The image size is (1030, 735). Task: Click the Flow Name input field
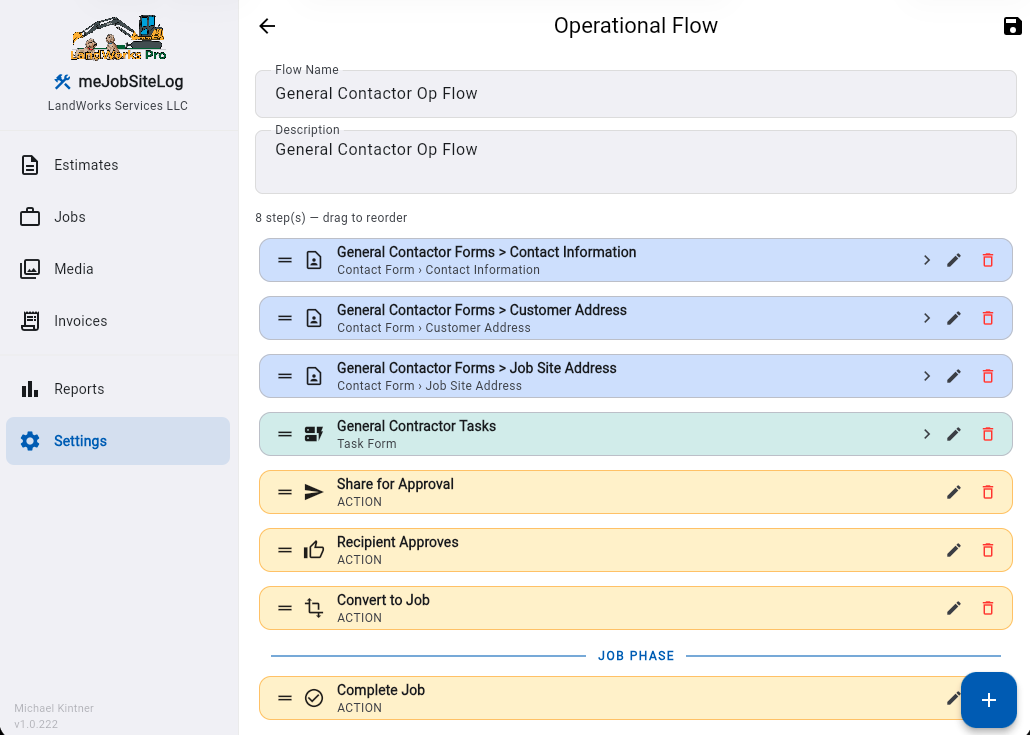click(636, 93)
